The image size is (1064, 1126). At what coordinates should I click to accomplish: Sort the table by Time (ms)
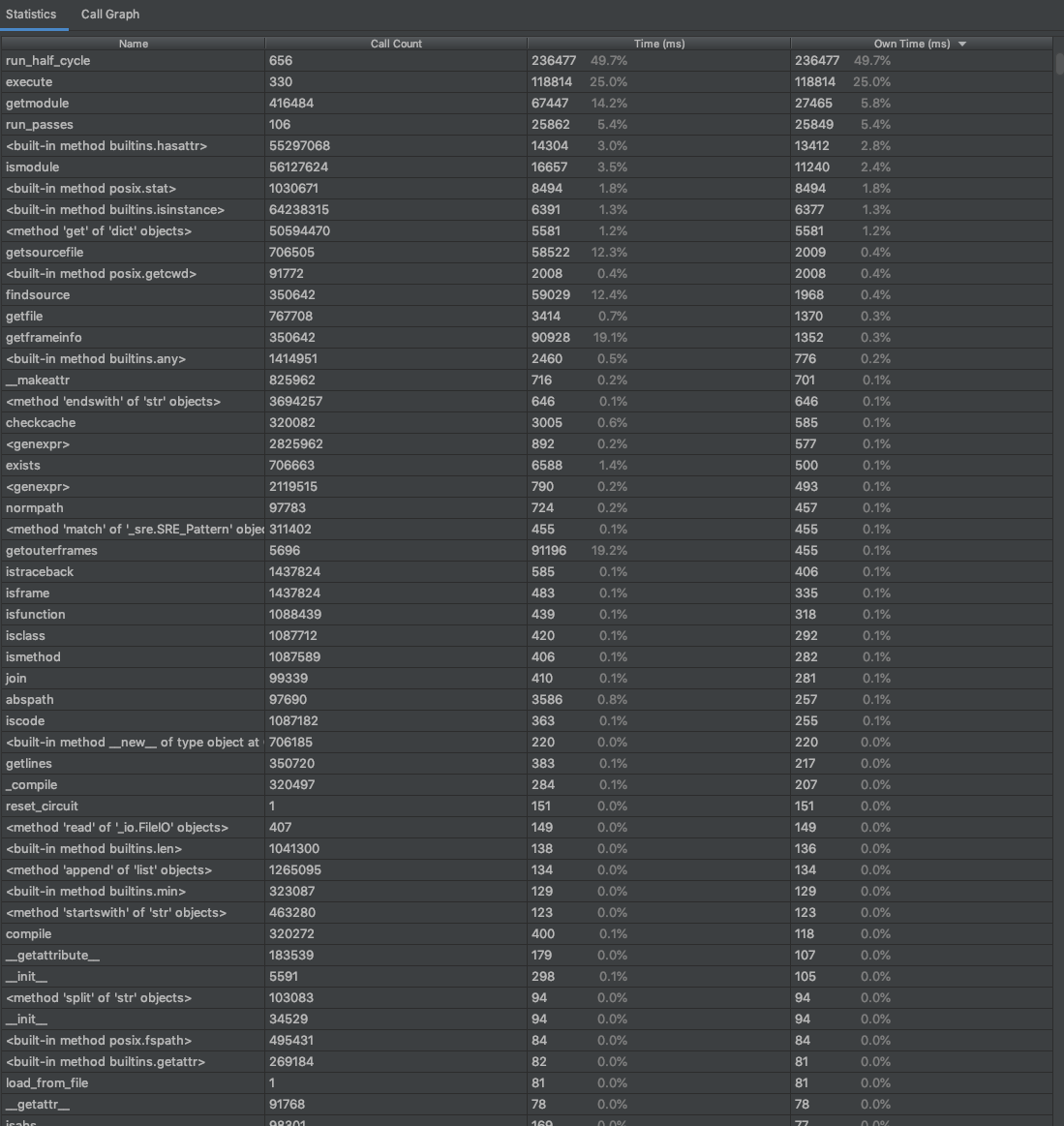coord(659,44)
